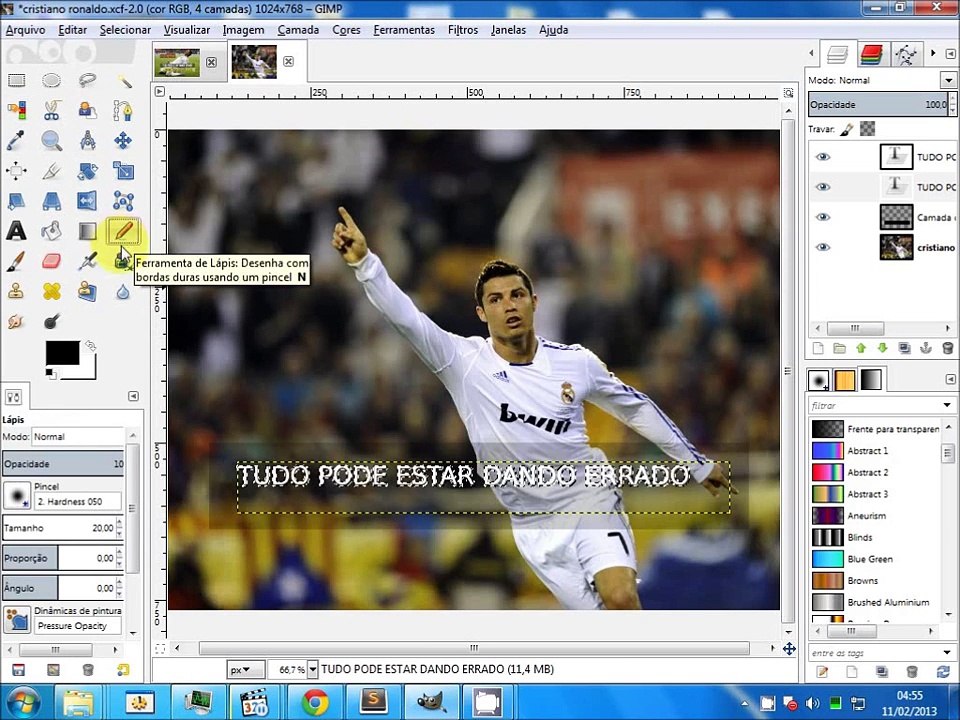Adjust the layer Opacidade slider
This screenshot has height=720, width=960.
coord(878,105)
